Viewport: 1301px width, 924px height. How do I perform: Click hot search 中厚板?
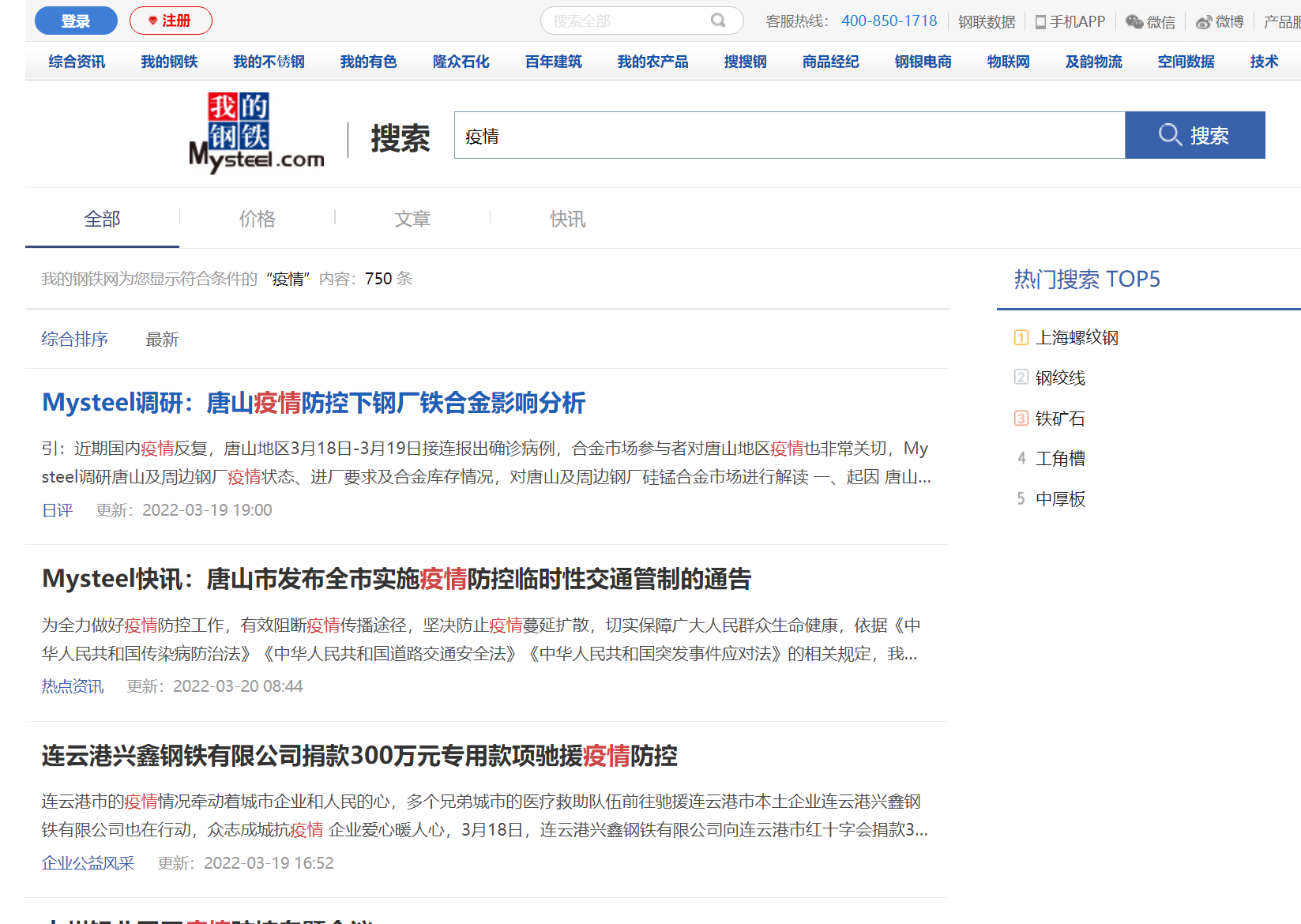(1060, 498)
